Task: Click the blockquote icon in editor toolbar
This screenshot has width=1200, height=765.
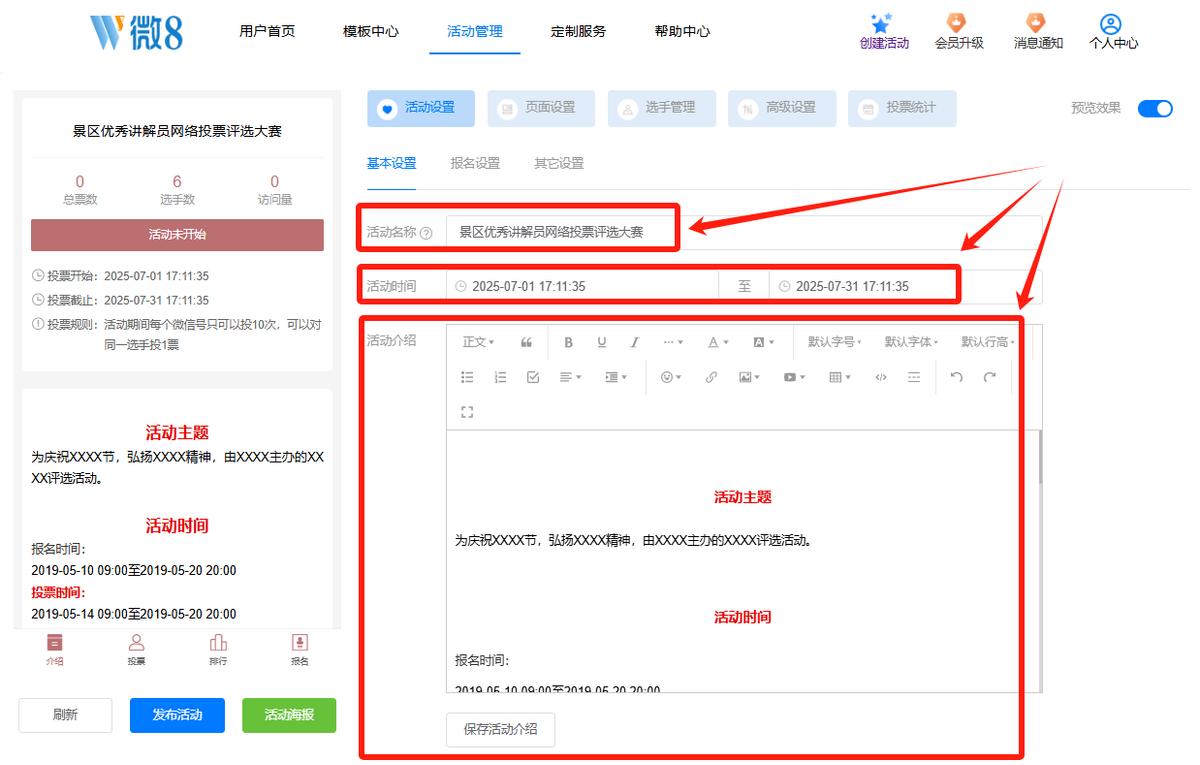Action: pyautogui.click(x=527, y=342)
